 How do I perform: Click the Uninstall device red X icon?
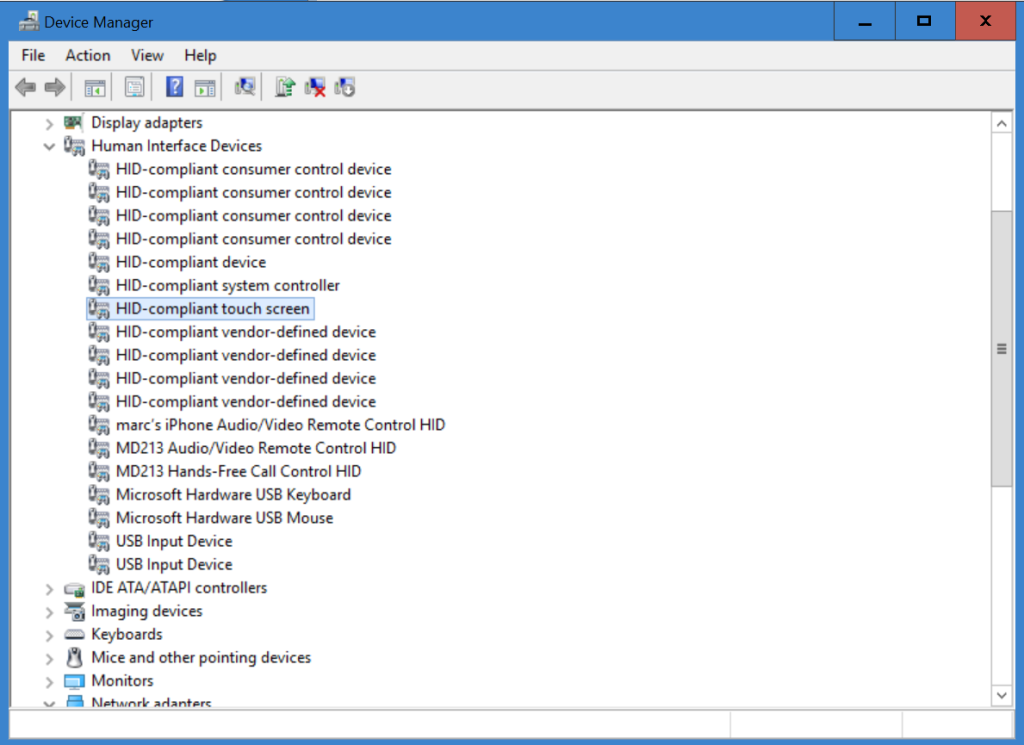(315, 88)
